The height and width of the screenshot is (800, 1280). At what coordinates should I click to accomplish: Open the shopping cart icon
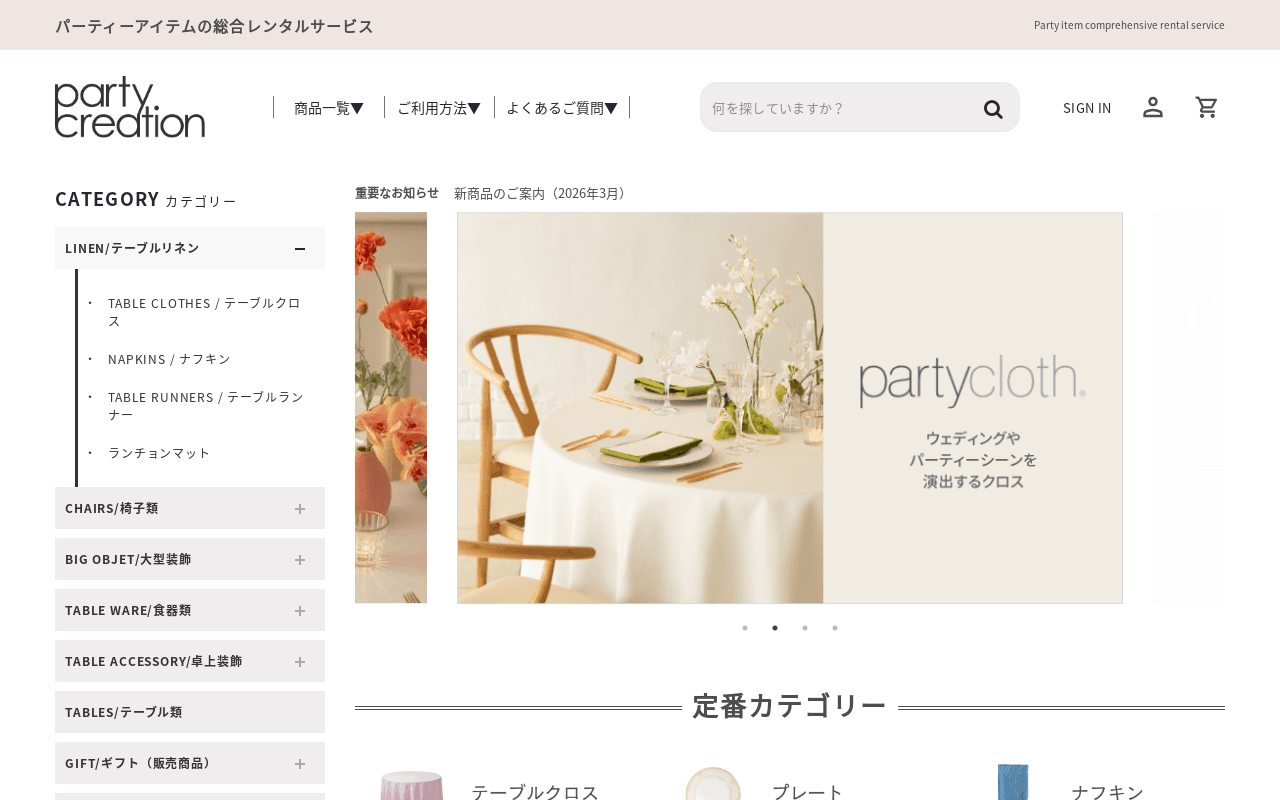point(1207,107)
